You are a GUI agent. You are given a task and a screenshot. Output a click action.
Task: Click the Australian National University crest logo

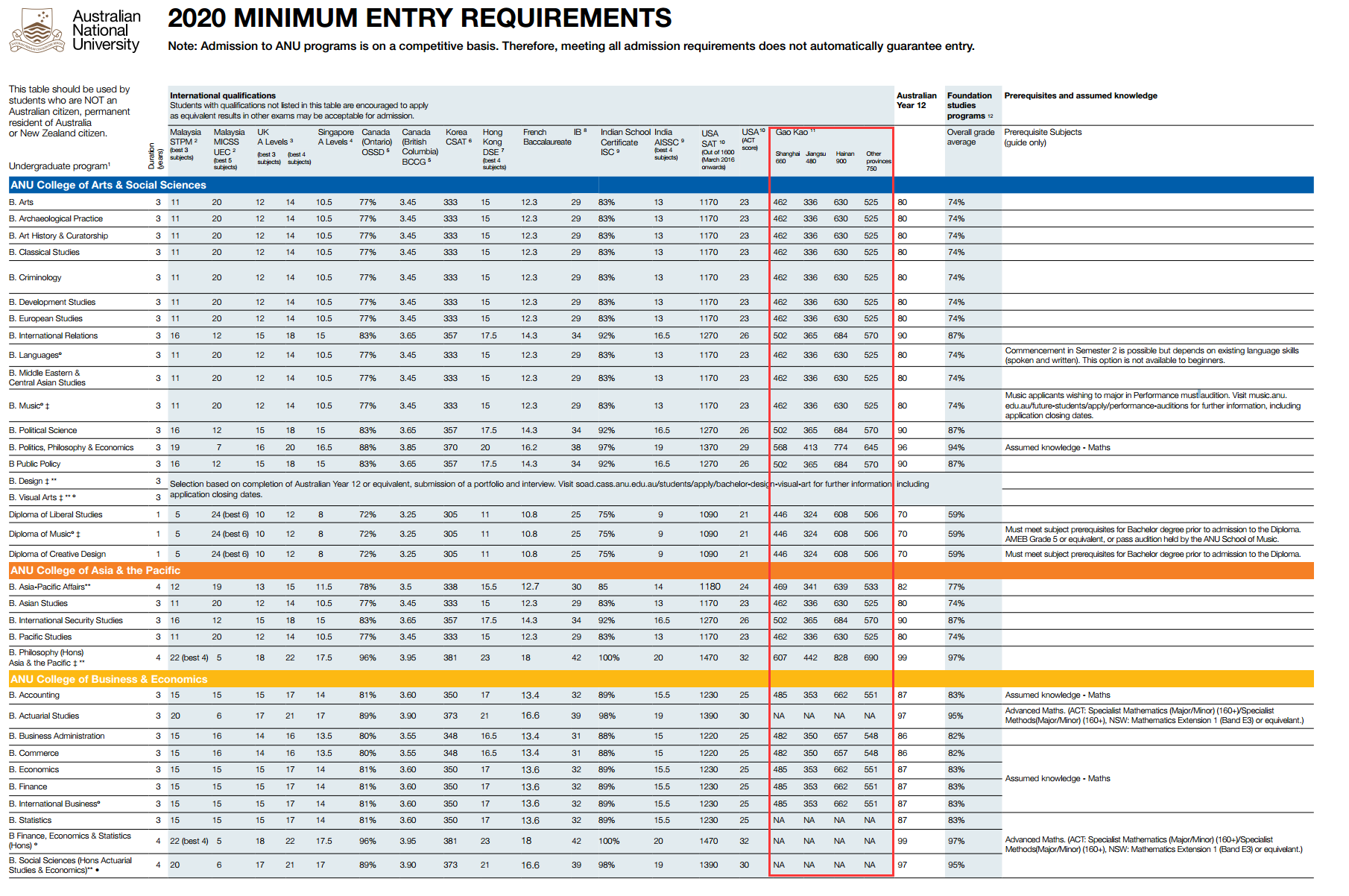[36, 31]
